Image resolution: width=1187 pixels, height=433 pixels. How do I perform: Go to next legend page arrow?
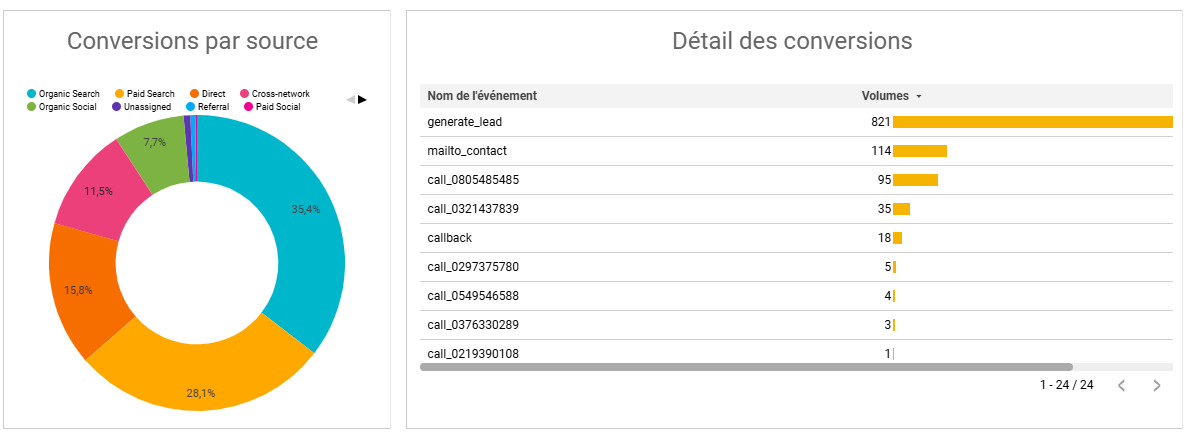363,99
